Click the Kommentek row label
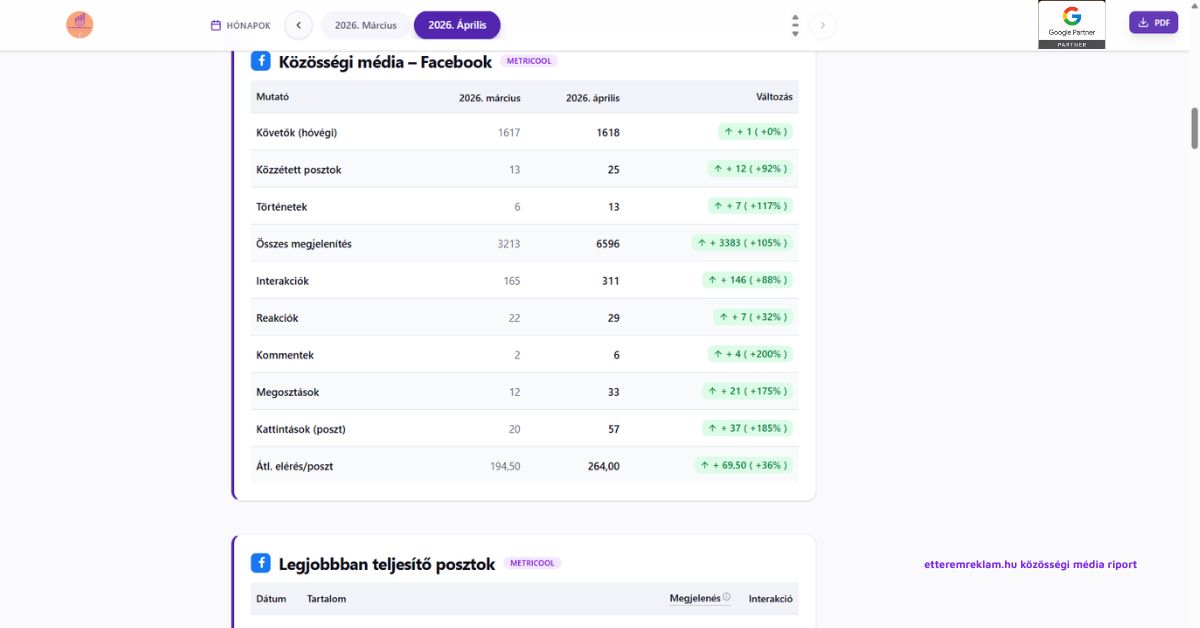The width and height of the screenshot is (1200, 628). pyautogui.click(x=285, y=355)
